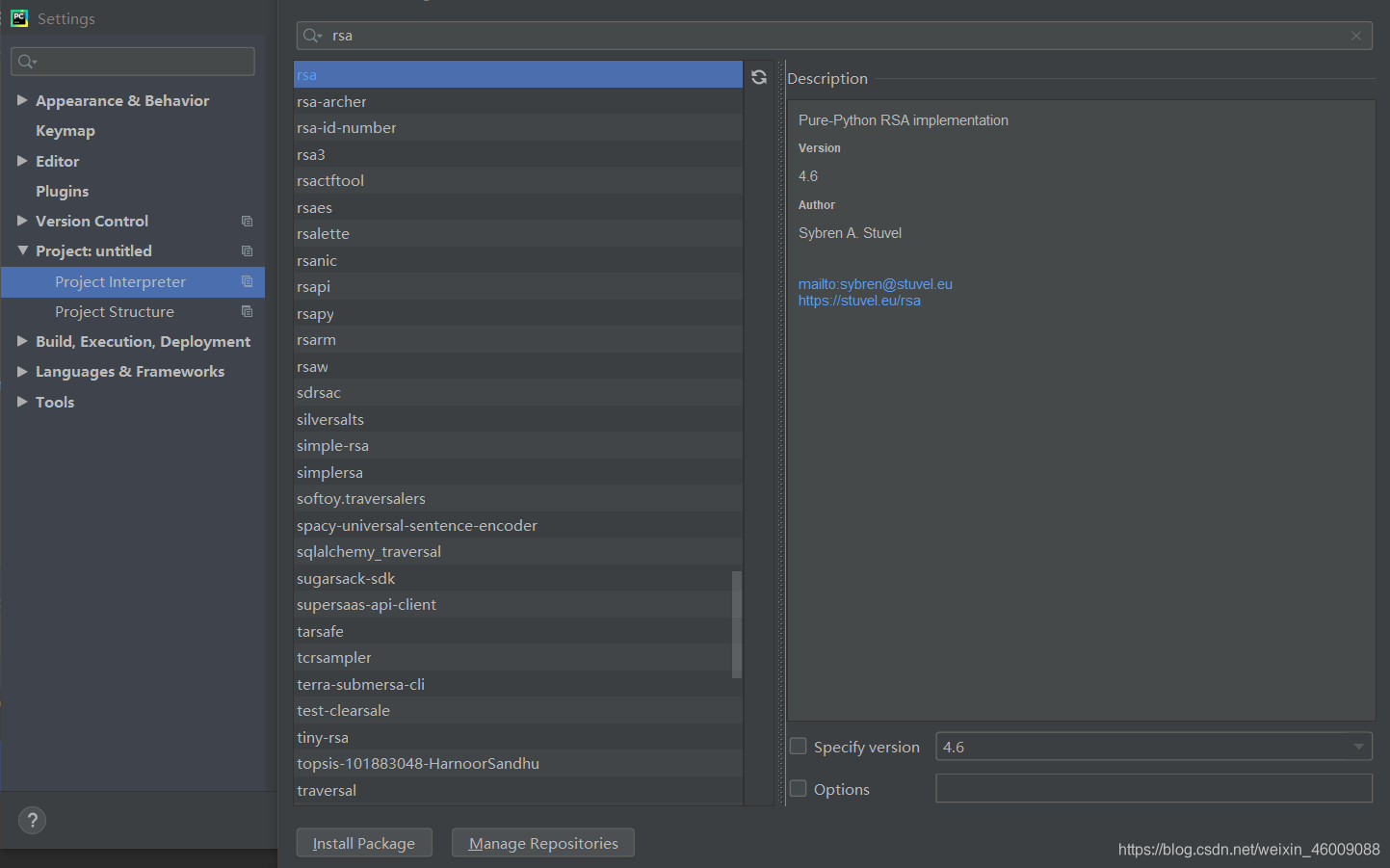
Task: Open the help question mark button
Action: [x=32, y=820]
